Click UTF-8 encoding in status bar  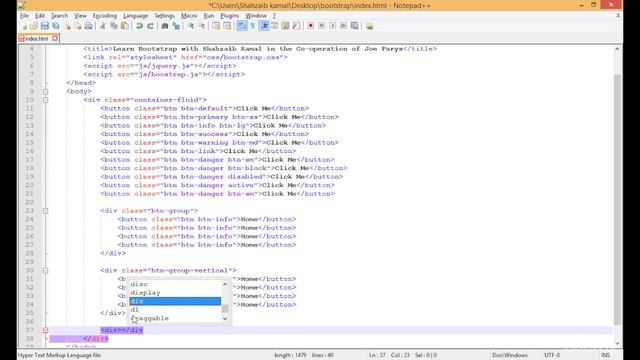(x=552, y=355)
